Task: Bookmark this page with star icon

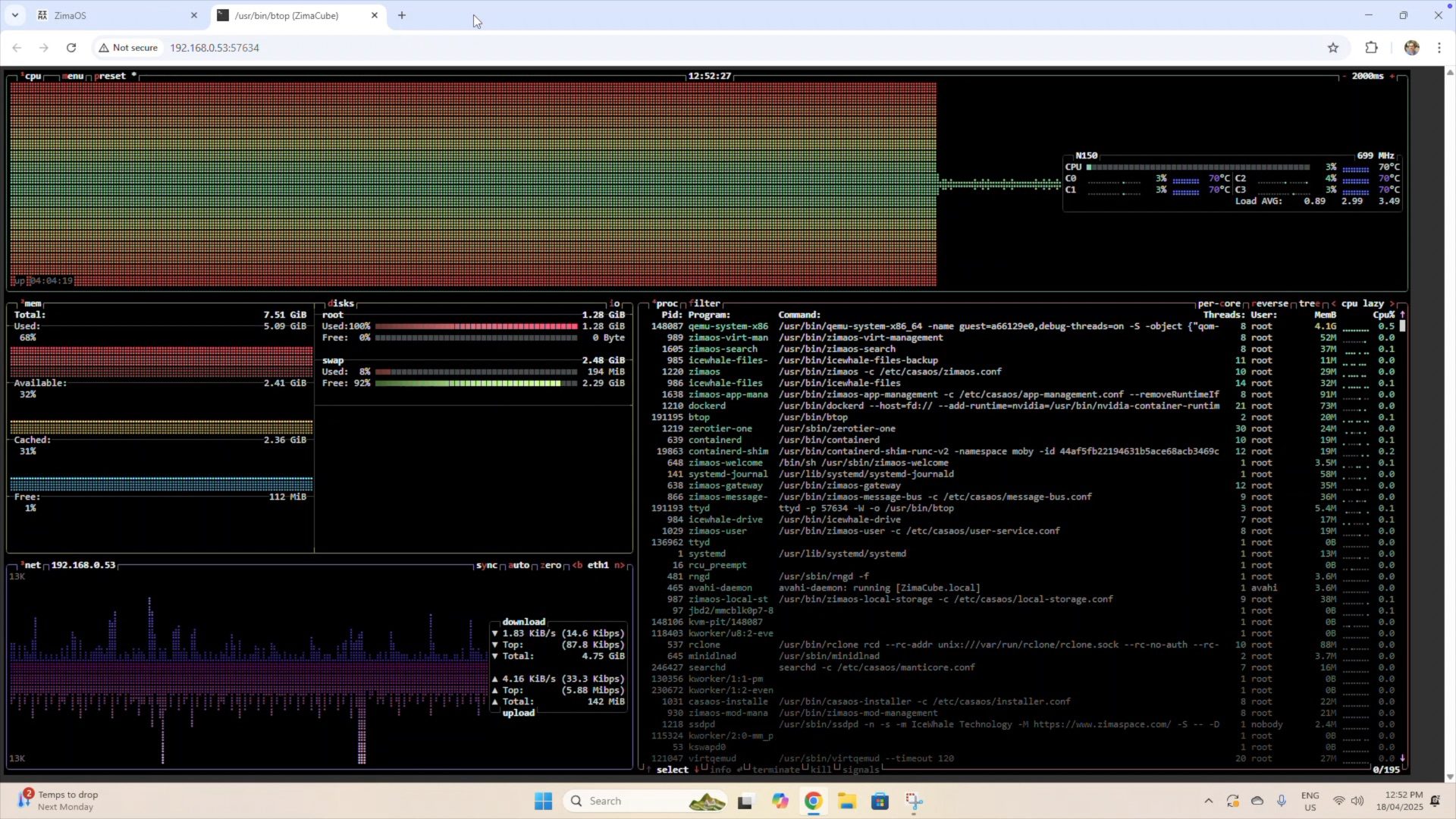Action: click(x=1333, y=48)
